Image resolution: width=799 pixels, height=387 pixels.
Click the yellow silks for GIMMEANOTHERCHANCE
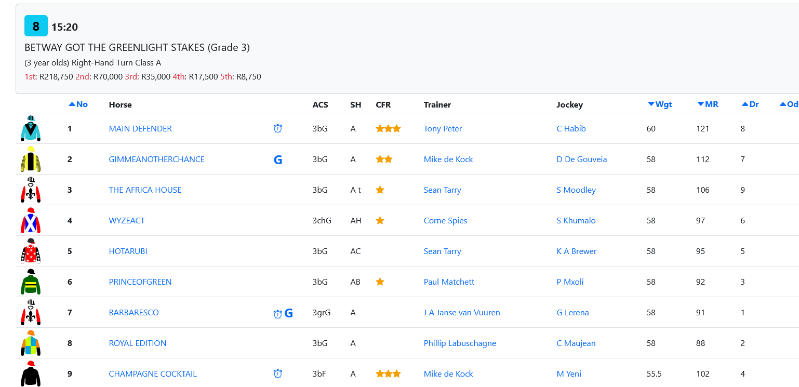[31, 159]
